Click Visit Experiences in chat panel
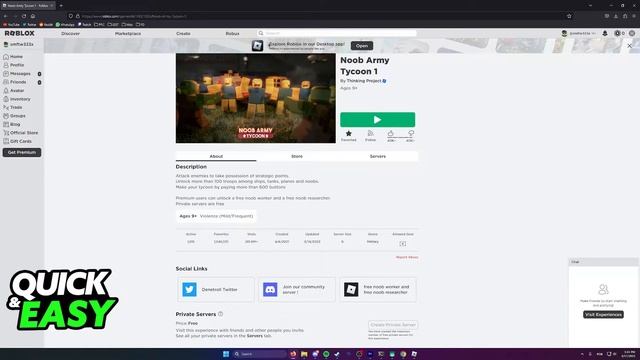 coord(603,314)
